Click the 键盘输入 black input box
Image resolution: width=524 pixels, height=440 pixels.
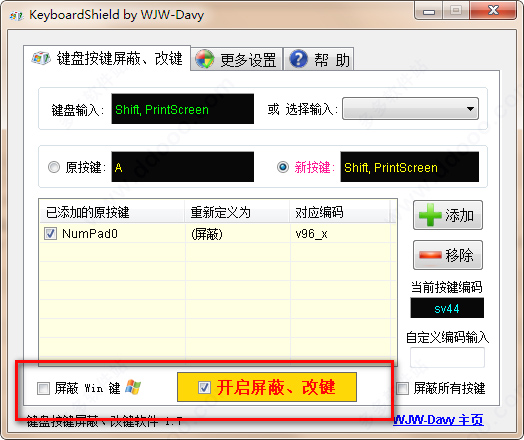pos(182,109)
